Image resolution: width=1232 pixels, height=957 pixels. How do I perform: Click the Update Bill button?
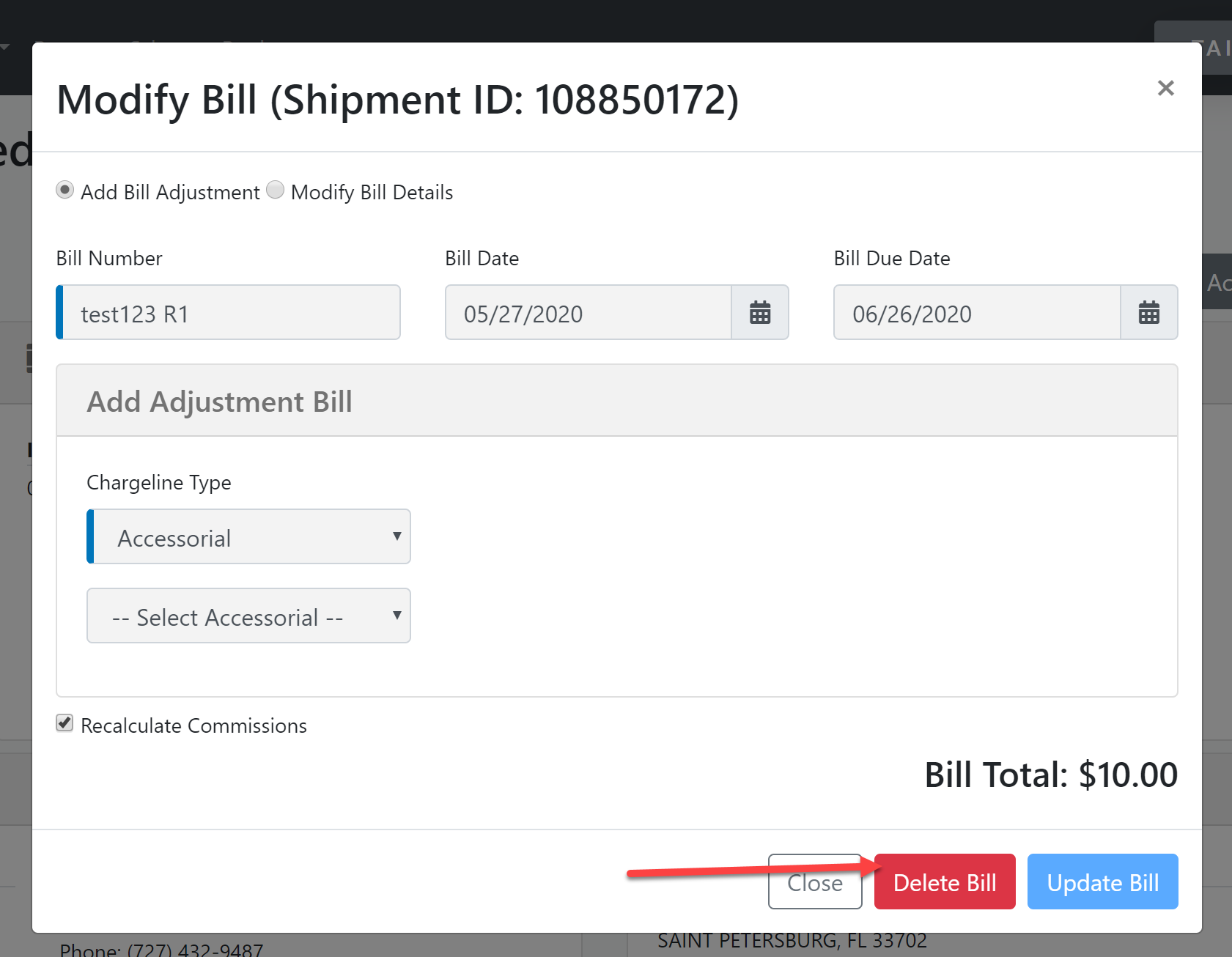1102,882
